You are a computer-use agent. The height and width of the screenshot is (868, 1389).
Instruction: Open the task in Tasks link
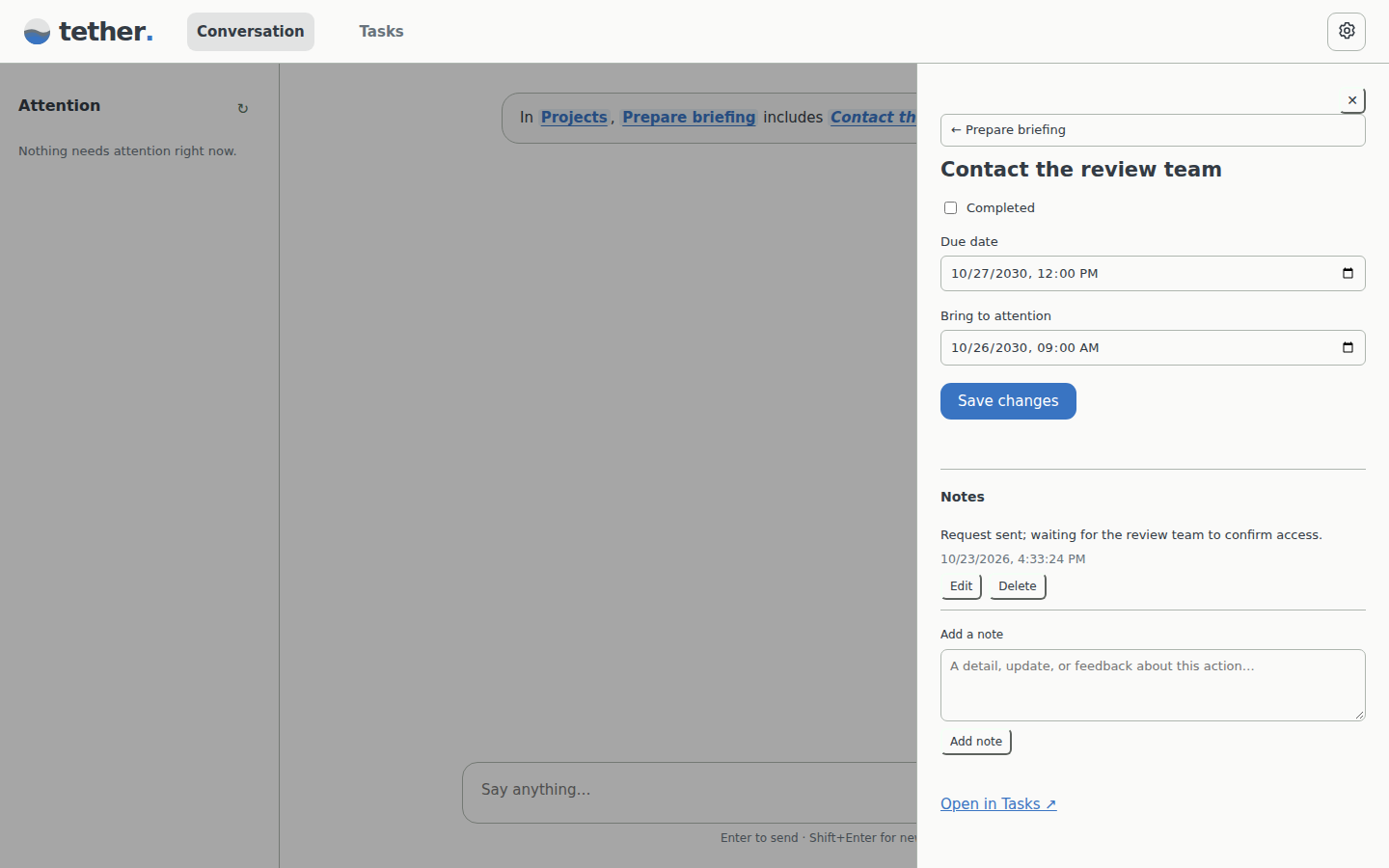coord(998,804)
